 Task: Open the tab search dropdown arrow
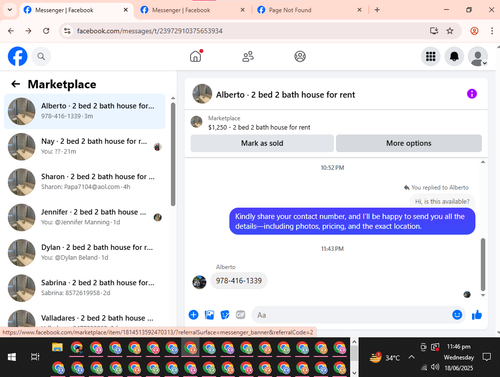click(x=10, y=10)
